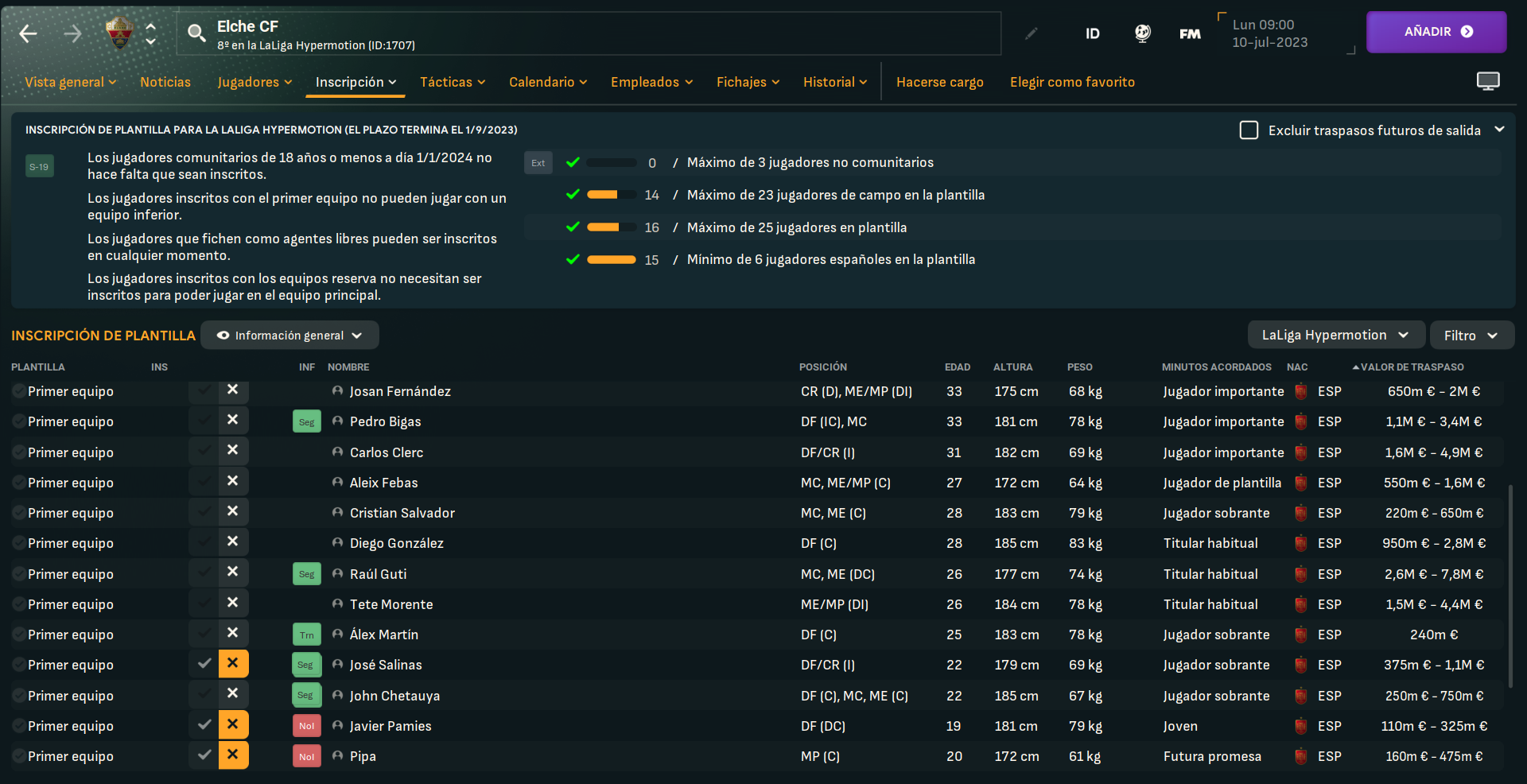Click club switcher up/down arrows
This screenshot has width=1527, height=784.
pos(150,33)
